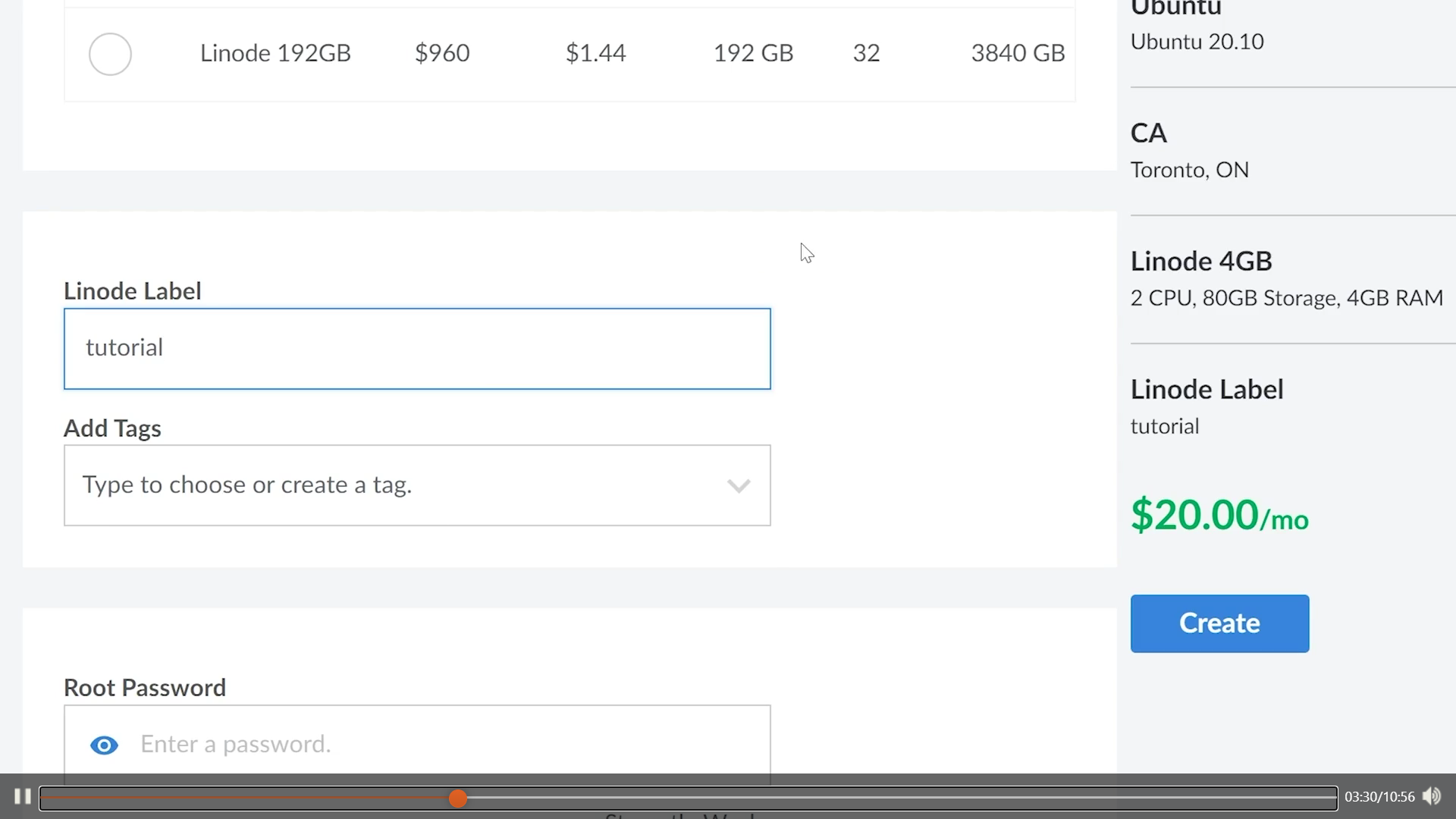This screenshot has width=1456, height=819.
Task: Click the orange video progress handle
Action: pos(457,798)
